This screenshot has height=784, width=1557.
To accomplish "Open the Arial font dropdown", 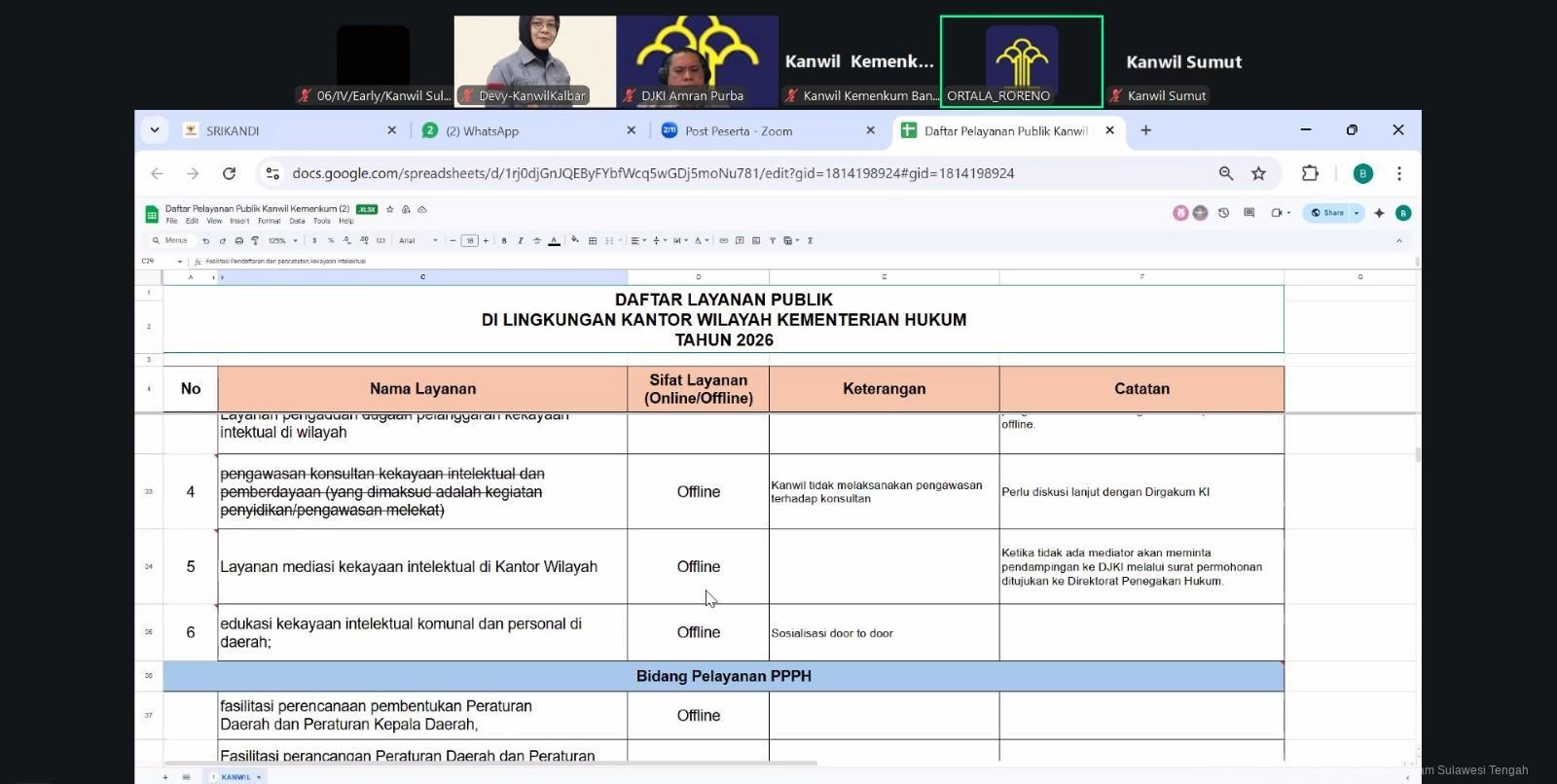I will click(418, 241).
